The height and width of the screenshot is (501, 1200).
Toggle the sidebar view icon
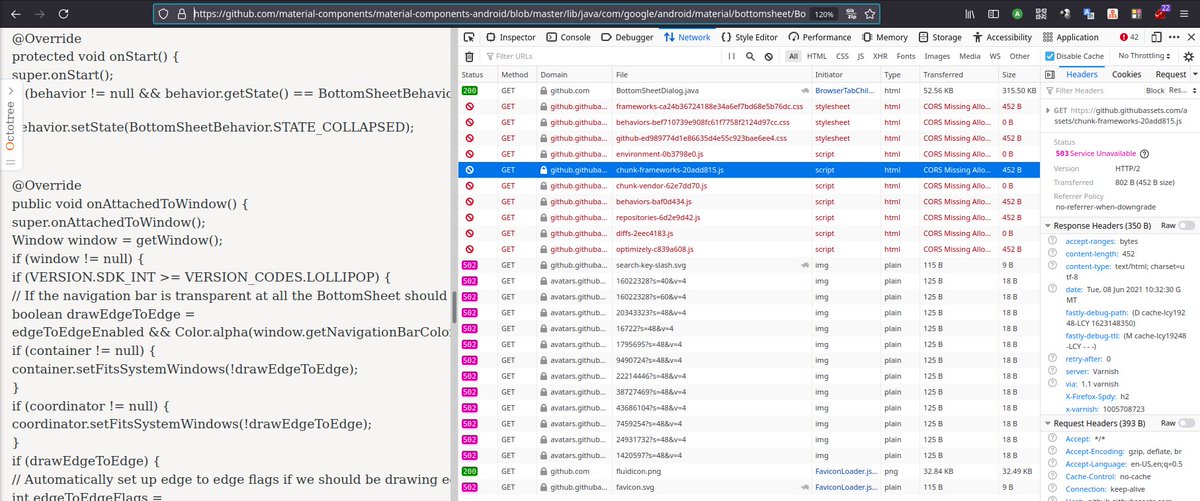(x=993, y=14)
